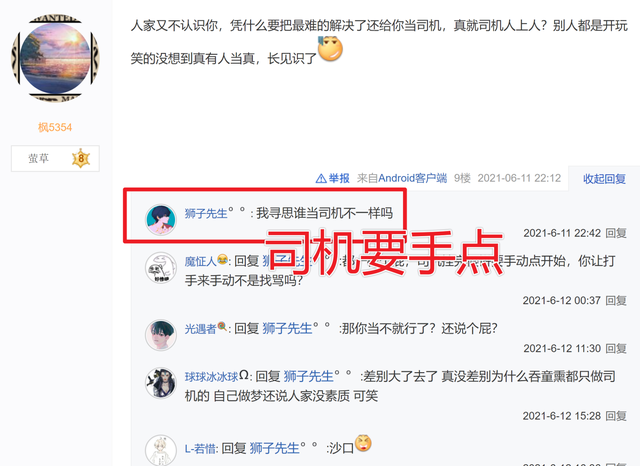This screenshot has width=640, height=466.
Task: Open the 狮子先生 username in first reply
Action: pos(206,213)
